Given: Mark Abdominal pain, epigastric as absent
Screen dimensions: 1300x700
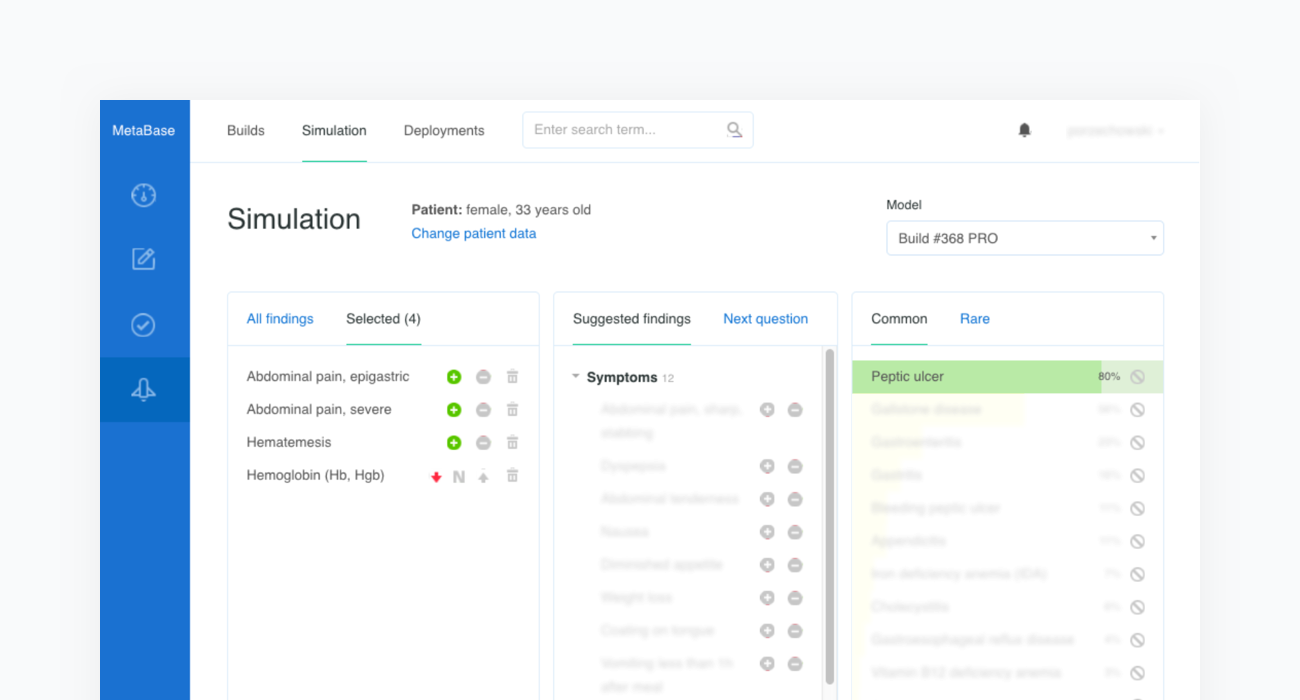Looking at the screenshot, I should pyautogui.click(x=483, y=377).
